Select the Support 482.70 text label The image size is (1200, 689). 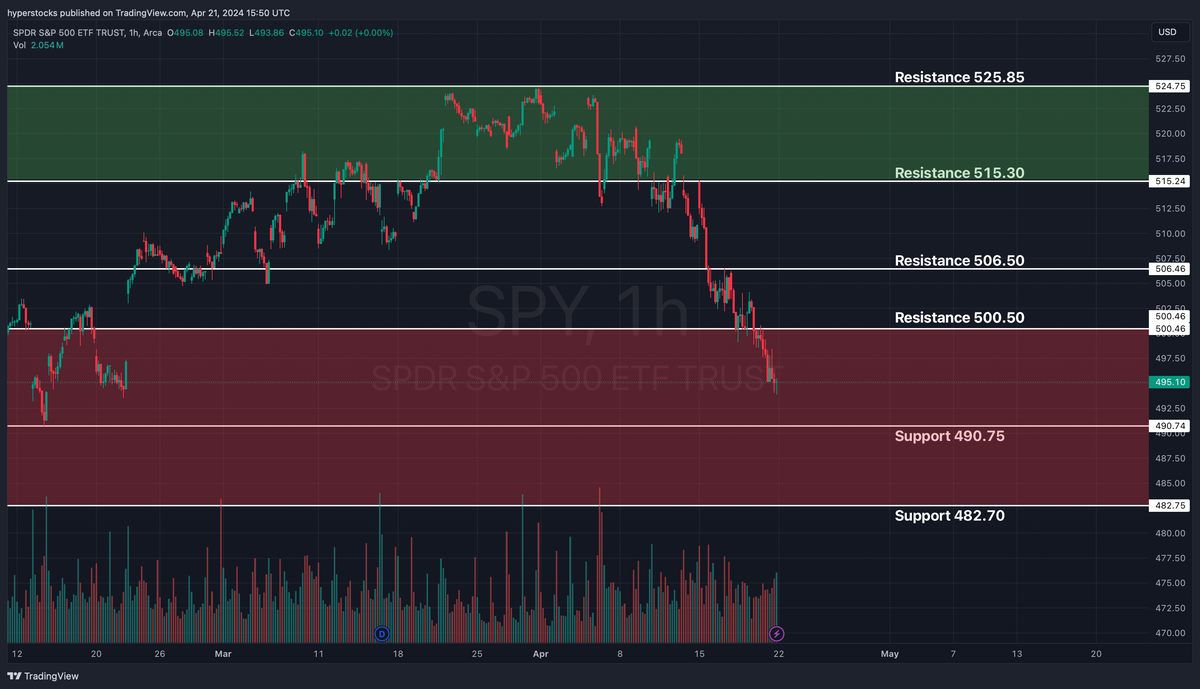tap(949, 516)
